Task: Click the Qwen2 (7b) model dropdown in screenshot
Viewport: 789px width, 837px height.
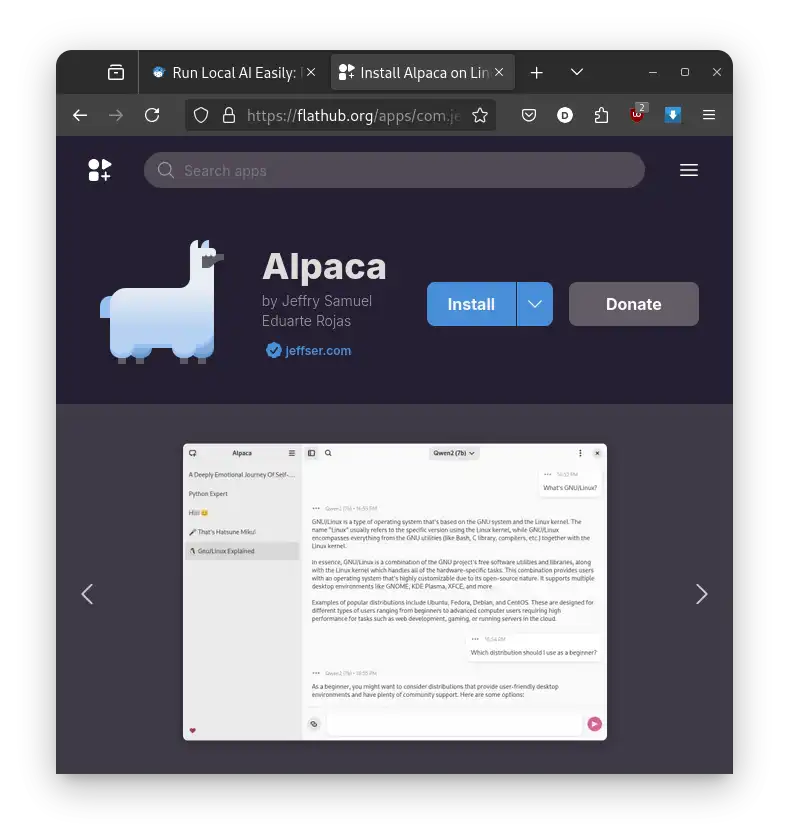Action: (454, 453)
